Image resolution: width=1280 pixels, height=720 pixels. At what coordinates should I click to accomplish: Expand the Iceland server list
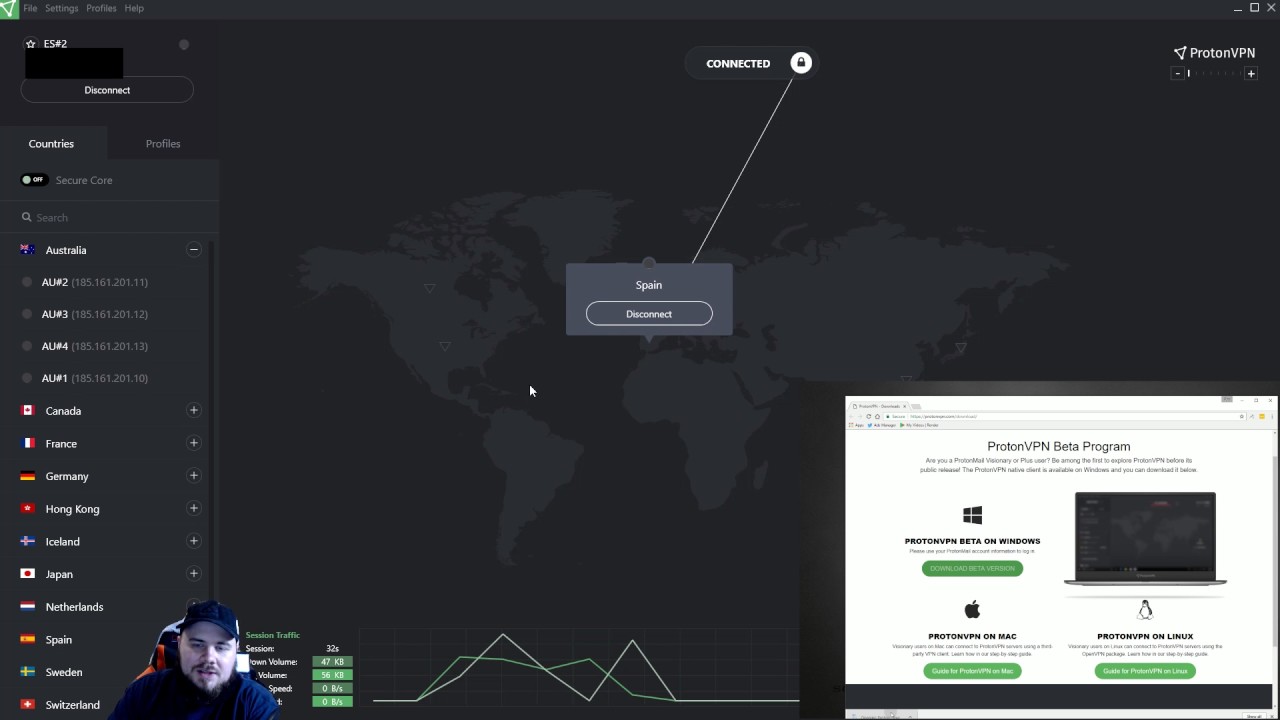click(x=194, y=541)
